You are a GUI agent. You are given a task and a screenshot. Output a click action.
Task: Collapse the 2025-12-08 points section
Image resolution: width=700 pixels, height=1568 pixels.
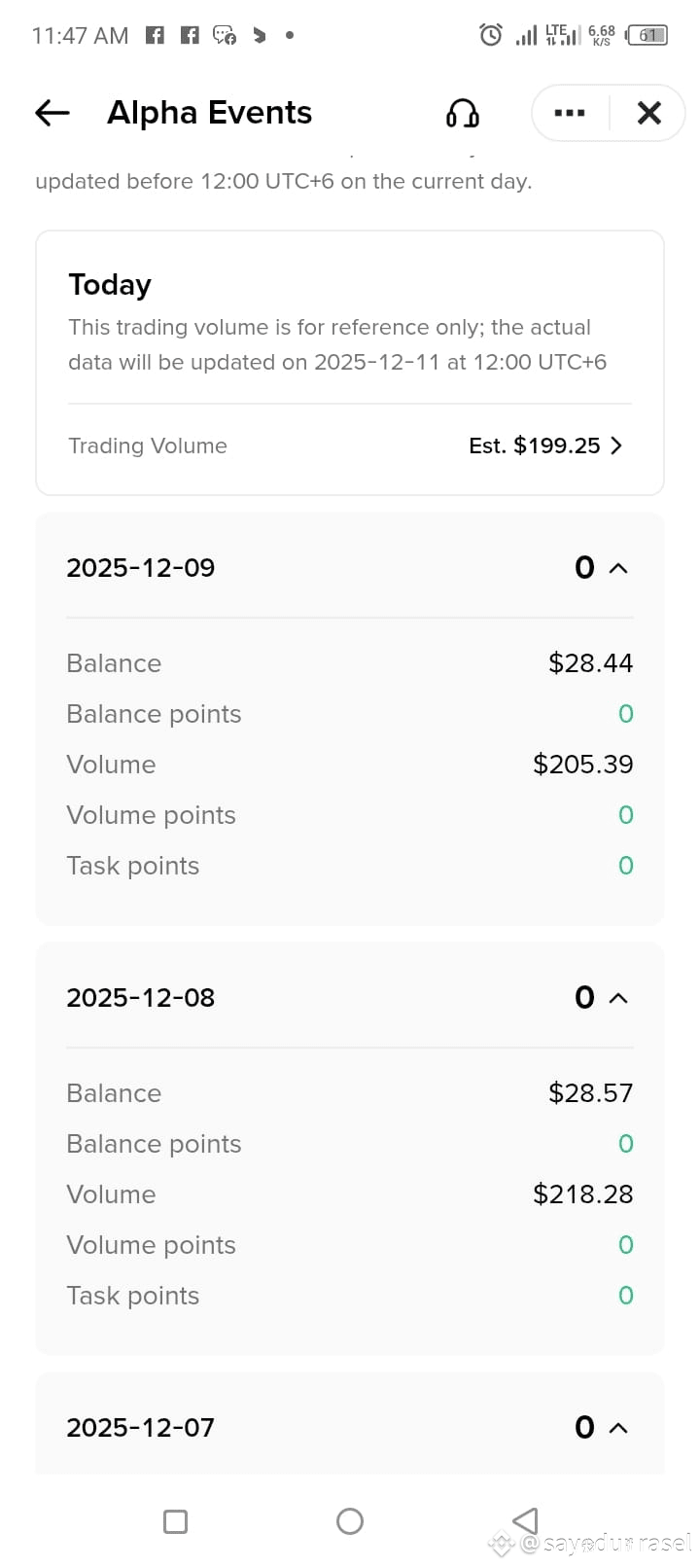pos(618,998)
